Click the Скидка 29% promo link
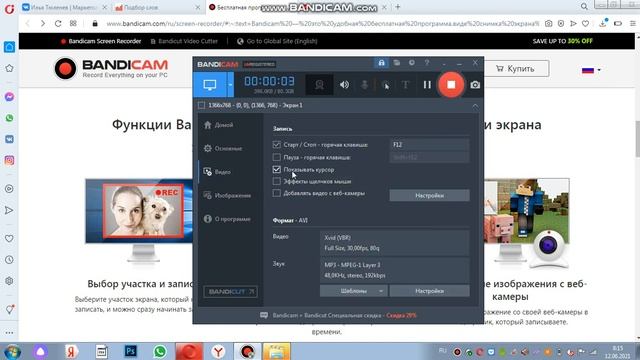 (401, 316)
